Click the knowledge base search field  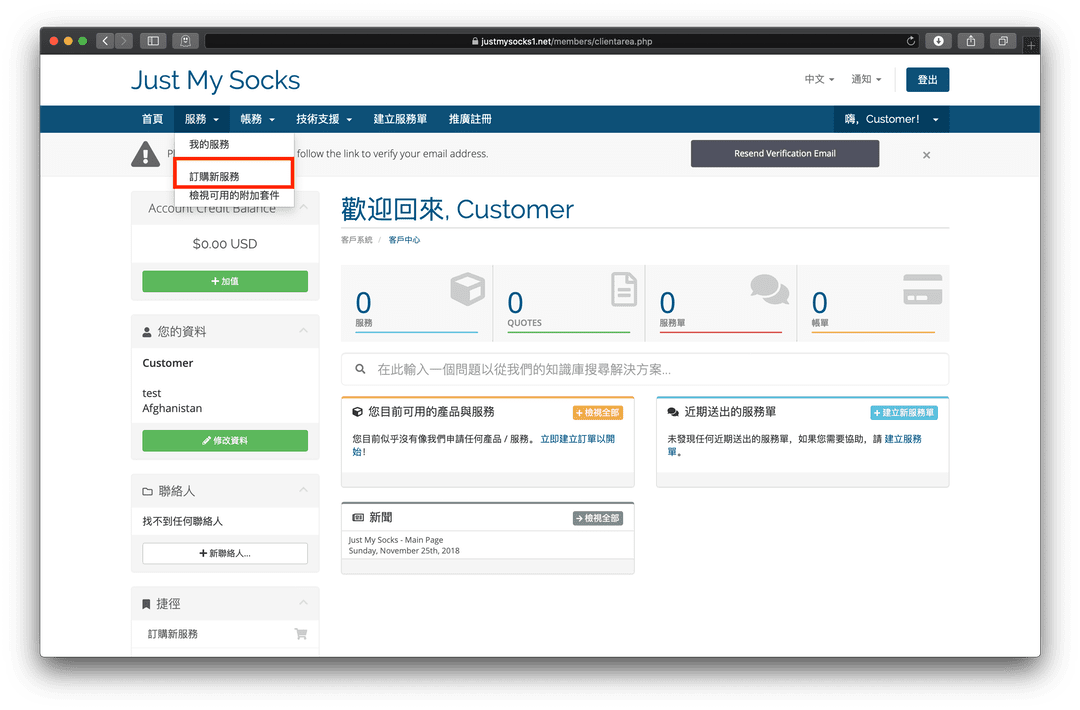[645, 369]
